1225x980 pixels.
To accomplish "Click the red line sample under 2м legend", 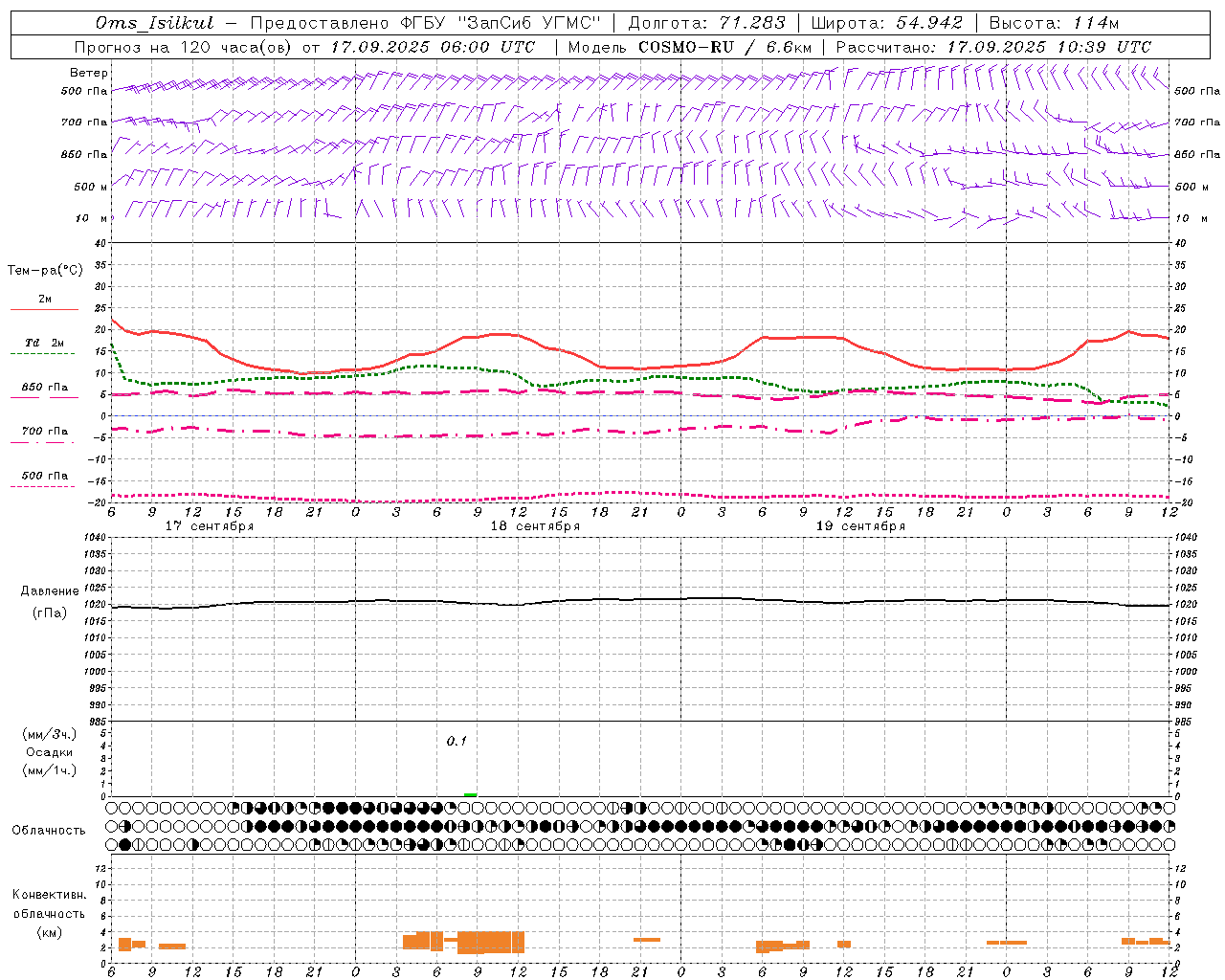I will (x=44, y=309).
